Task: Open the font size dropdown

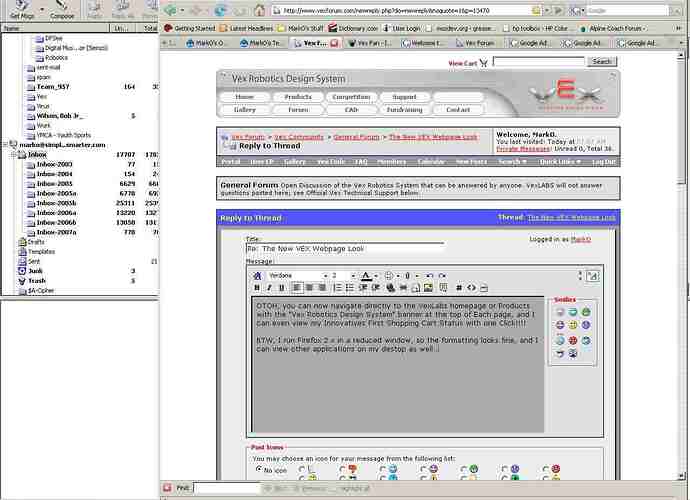Action: [353, 276]
